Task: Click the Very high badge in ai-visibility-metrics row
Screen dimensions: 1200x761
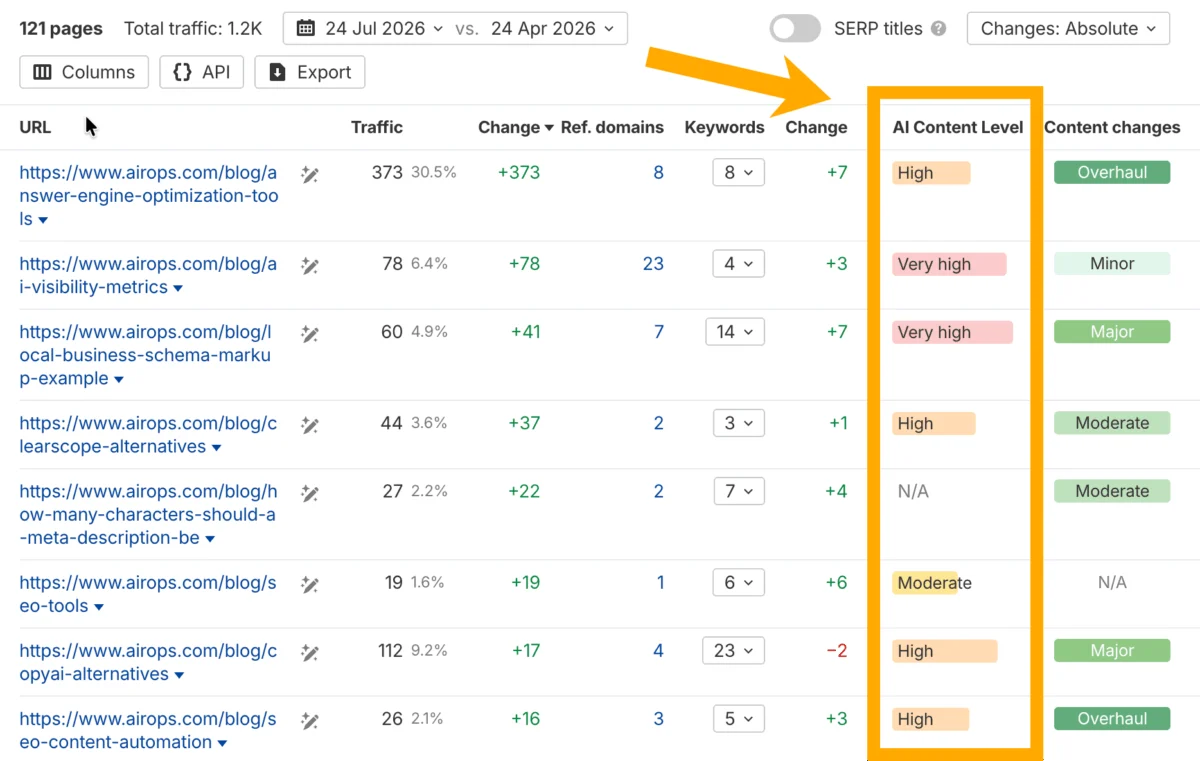Action: (x=949, y=264)
